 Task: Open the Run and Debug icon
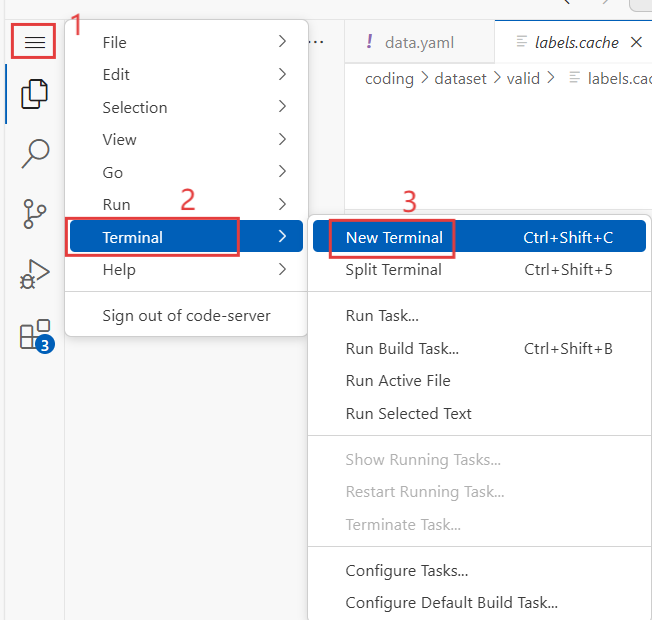[x=35, y=274]
